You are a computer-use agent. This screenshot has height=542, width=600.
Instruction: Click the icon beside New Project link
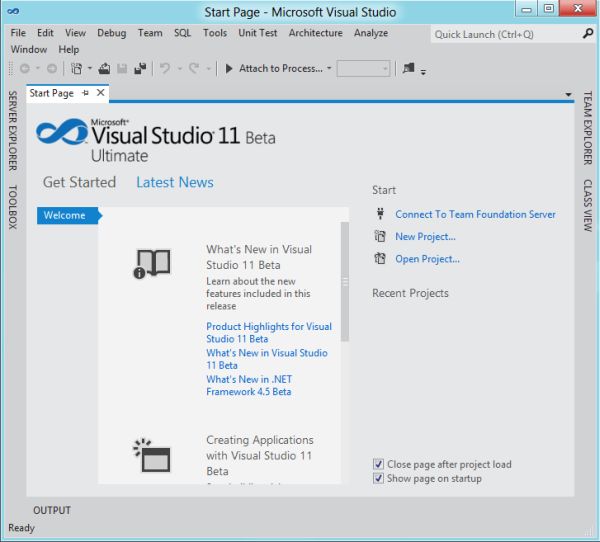coord(380,236)
